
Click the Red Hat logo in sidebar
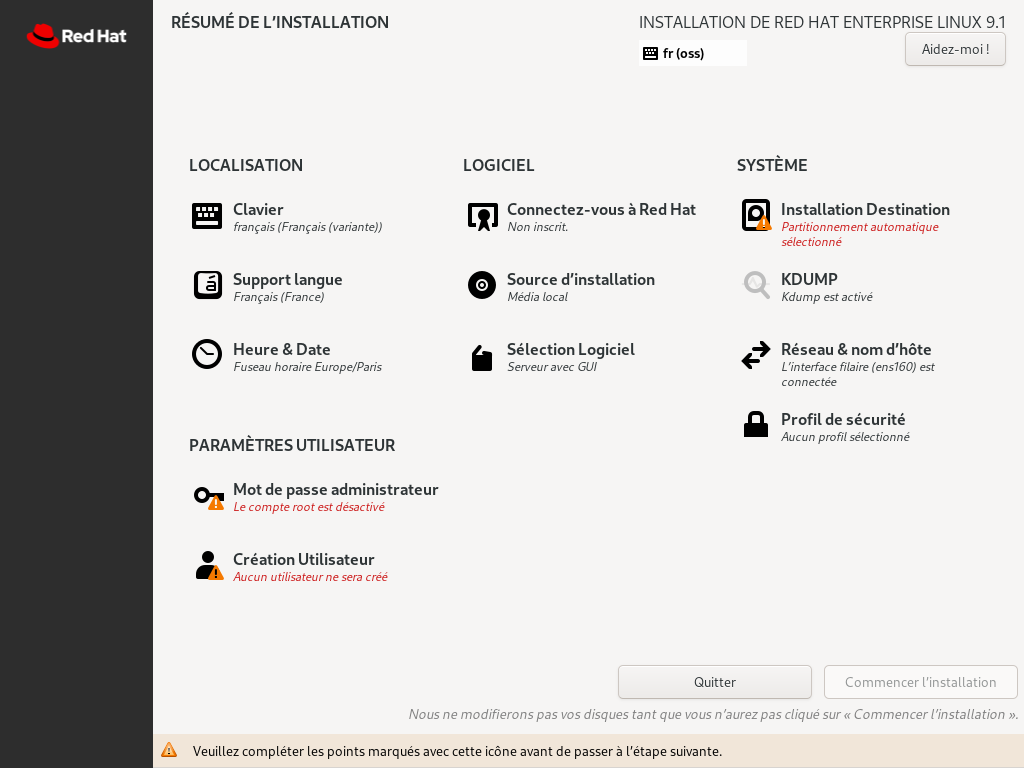[x=76, y=36]
